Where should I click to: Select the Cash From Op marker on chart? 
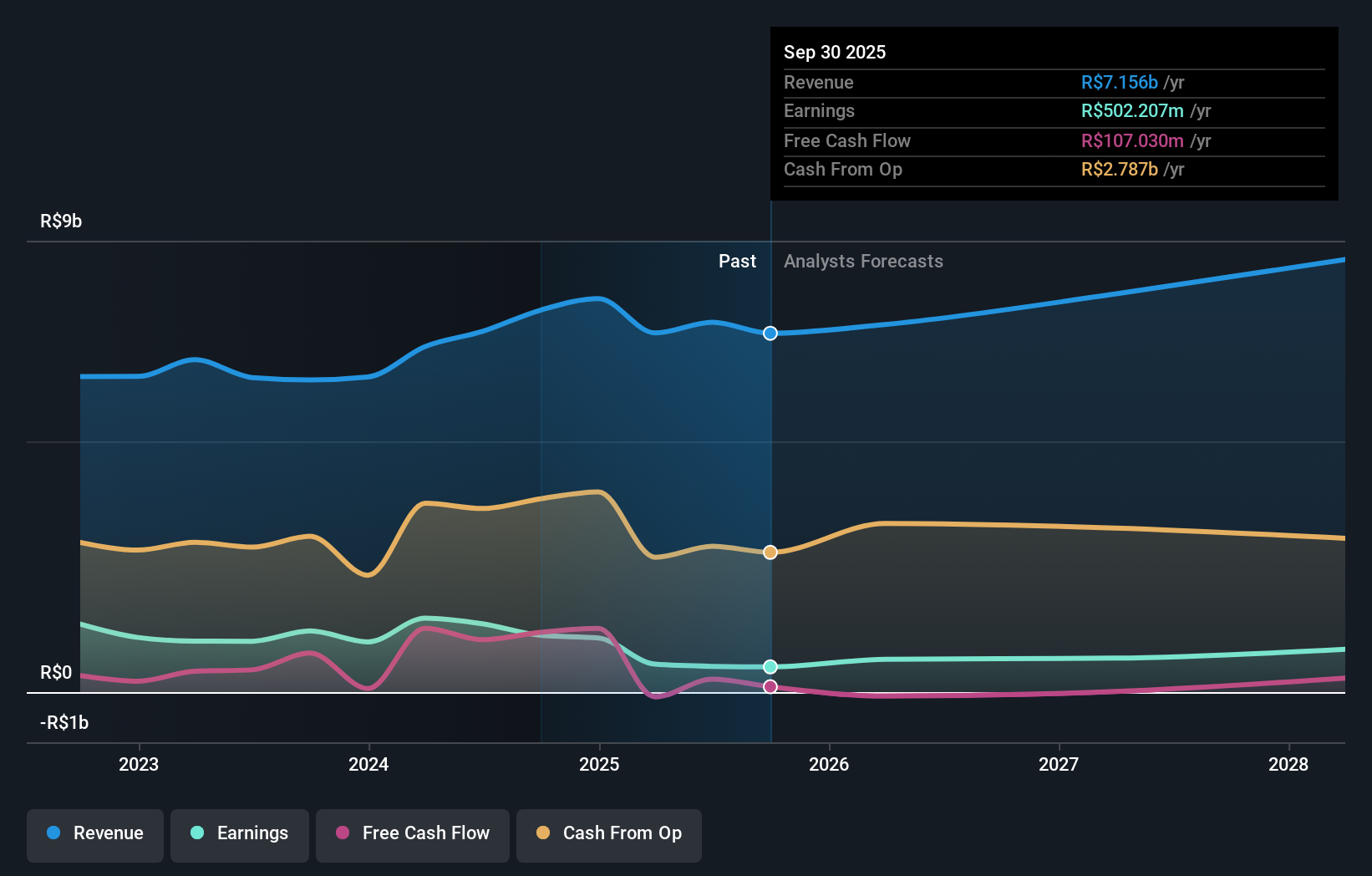coord(770,552)
